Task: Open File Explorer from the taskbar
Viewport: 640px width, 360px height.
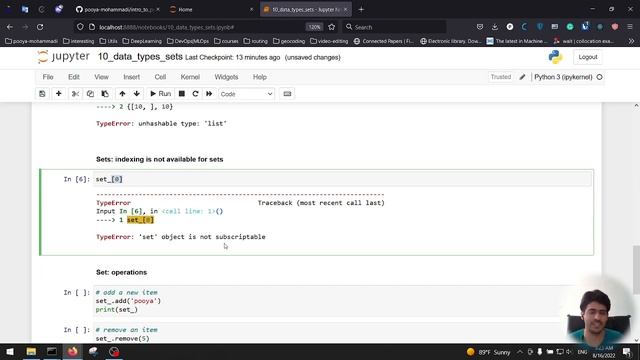Action: point(31,351)
